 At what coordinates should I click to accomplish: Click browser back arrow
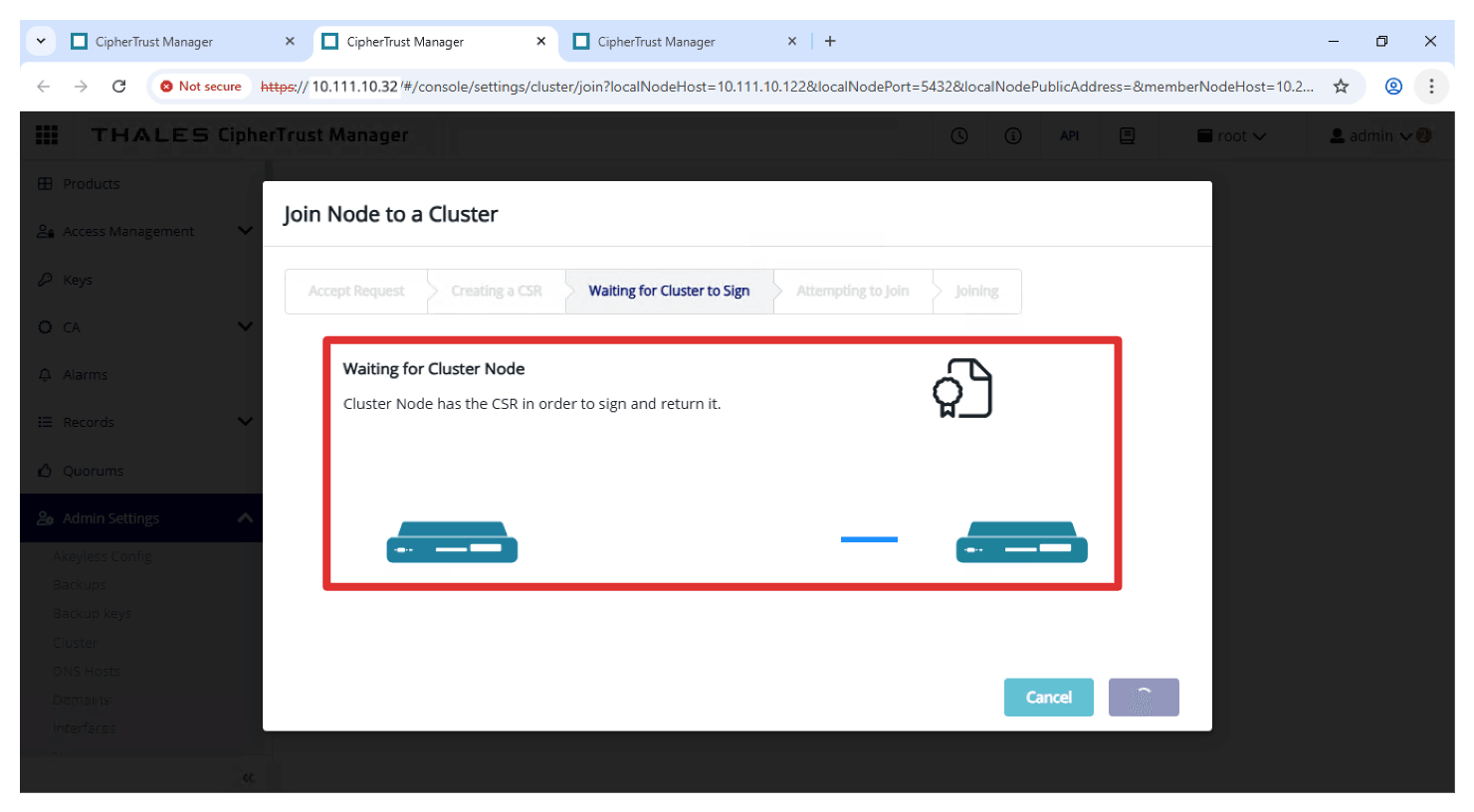click(x=44, y=87)
